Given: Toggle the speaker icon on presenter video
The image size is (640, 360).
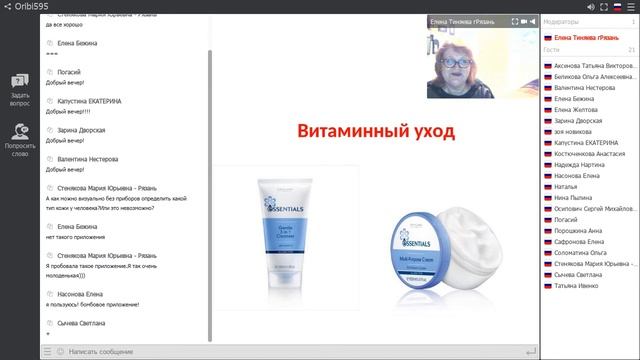Looking at the screenshot, I should tap(533, 22).
